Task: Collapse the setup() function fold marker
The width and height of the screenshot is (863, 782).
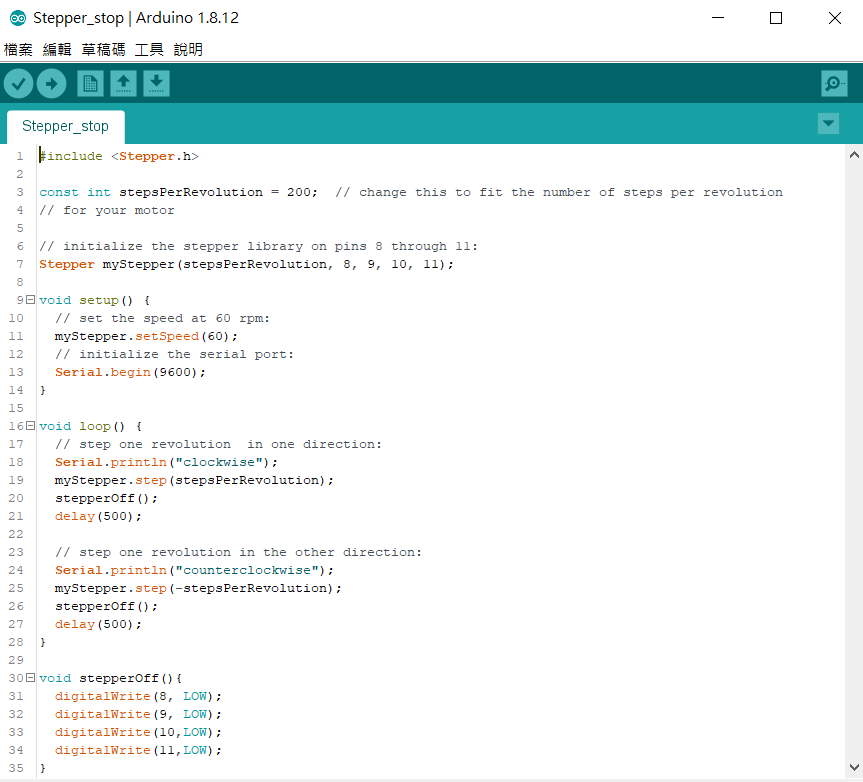Action: click(x=30, y=300)
